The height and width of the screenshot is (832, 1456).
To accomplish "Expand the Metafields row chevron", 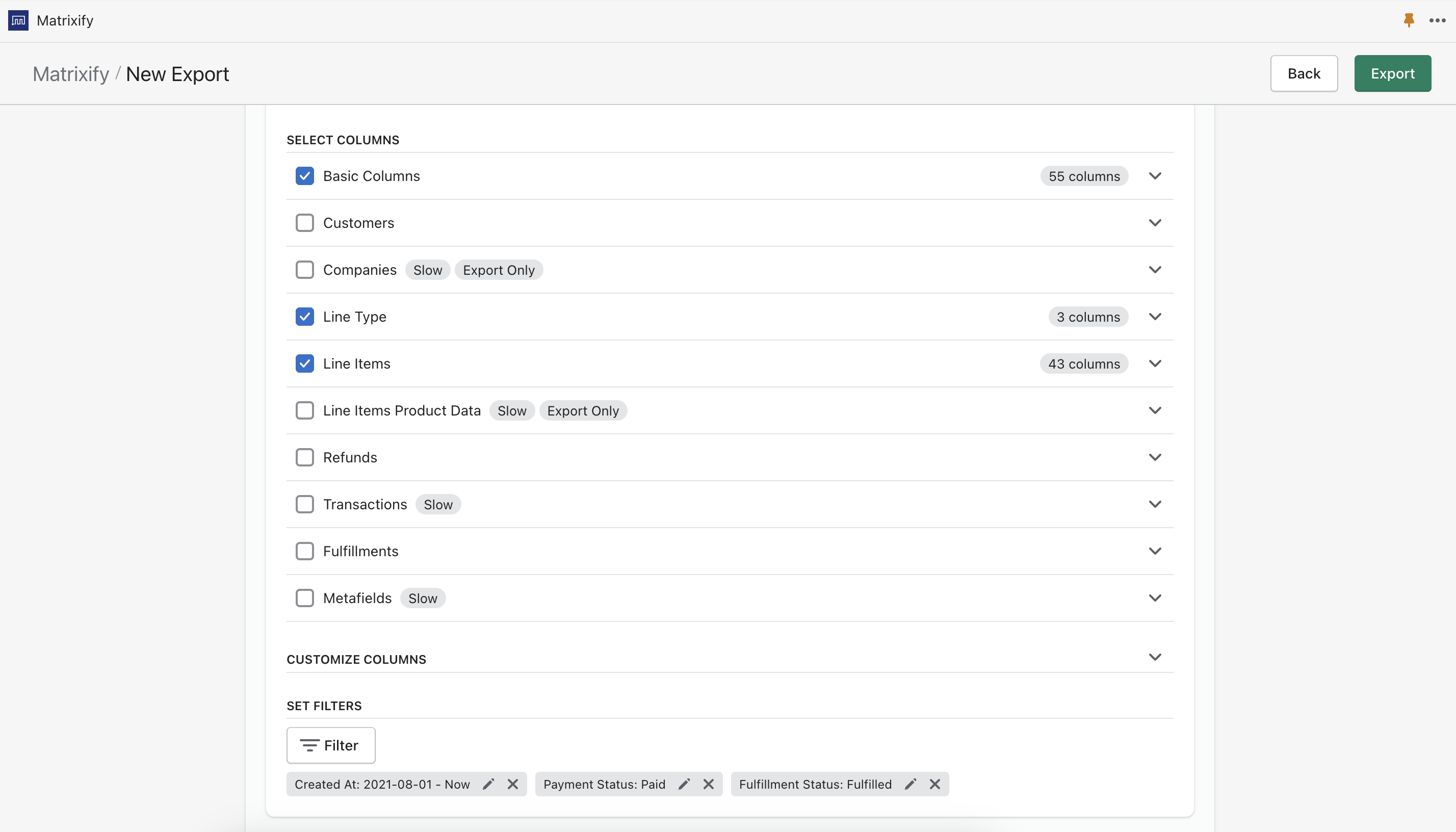I will pyautogui.click(x=1155, y=597).
